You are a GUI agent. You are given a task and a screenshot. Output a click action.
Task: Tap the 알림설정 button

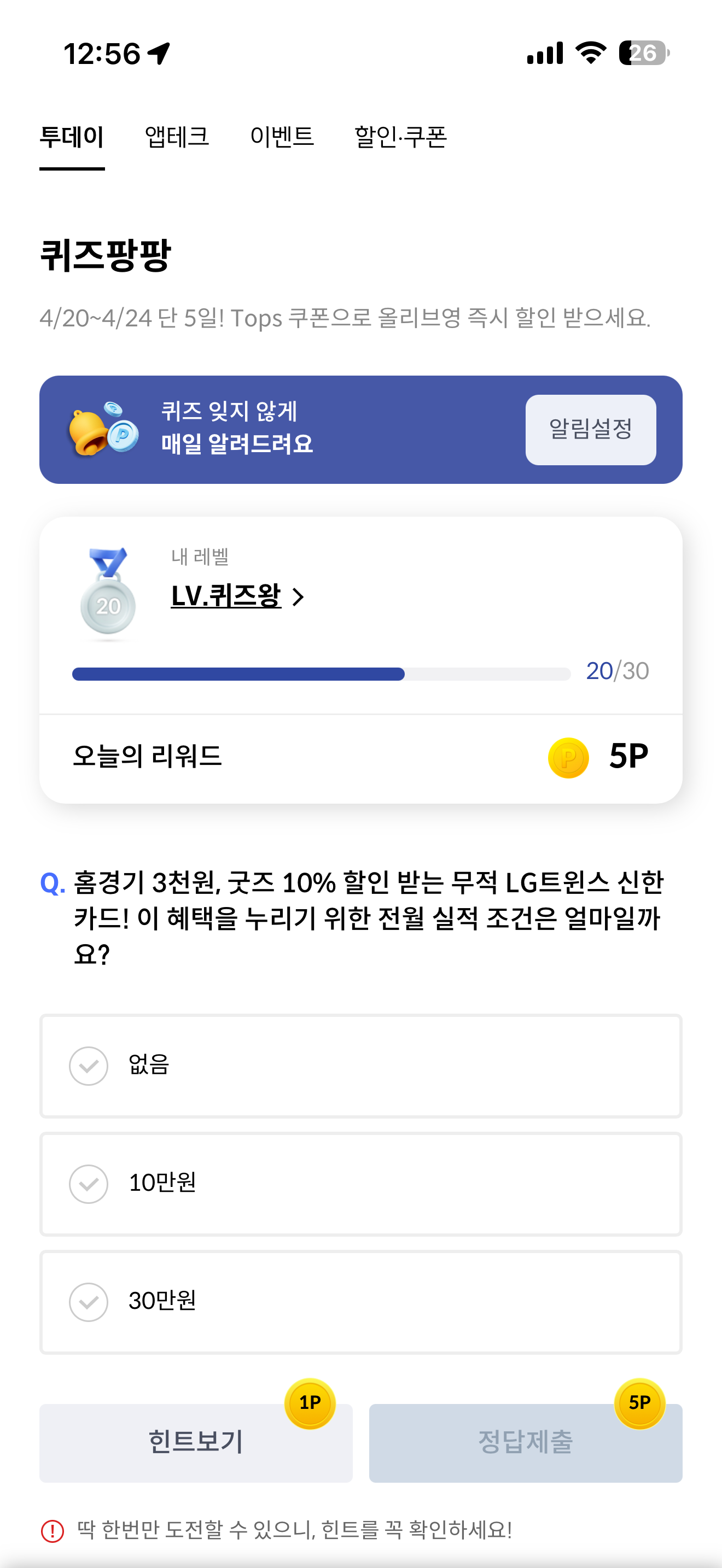(x=591, y=429)
